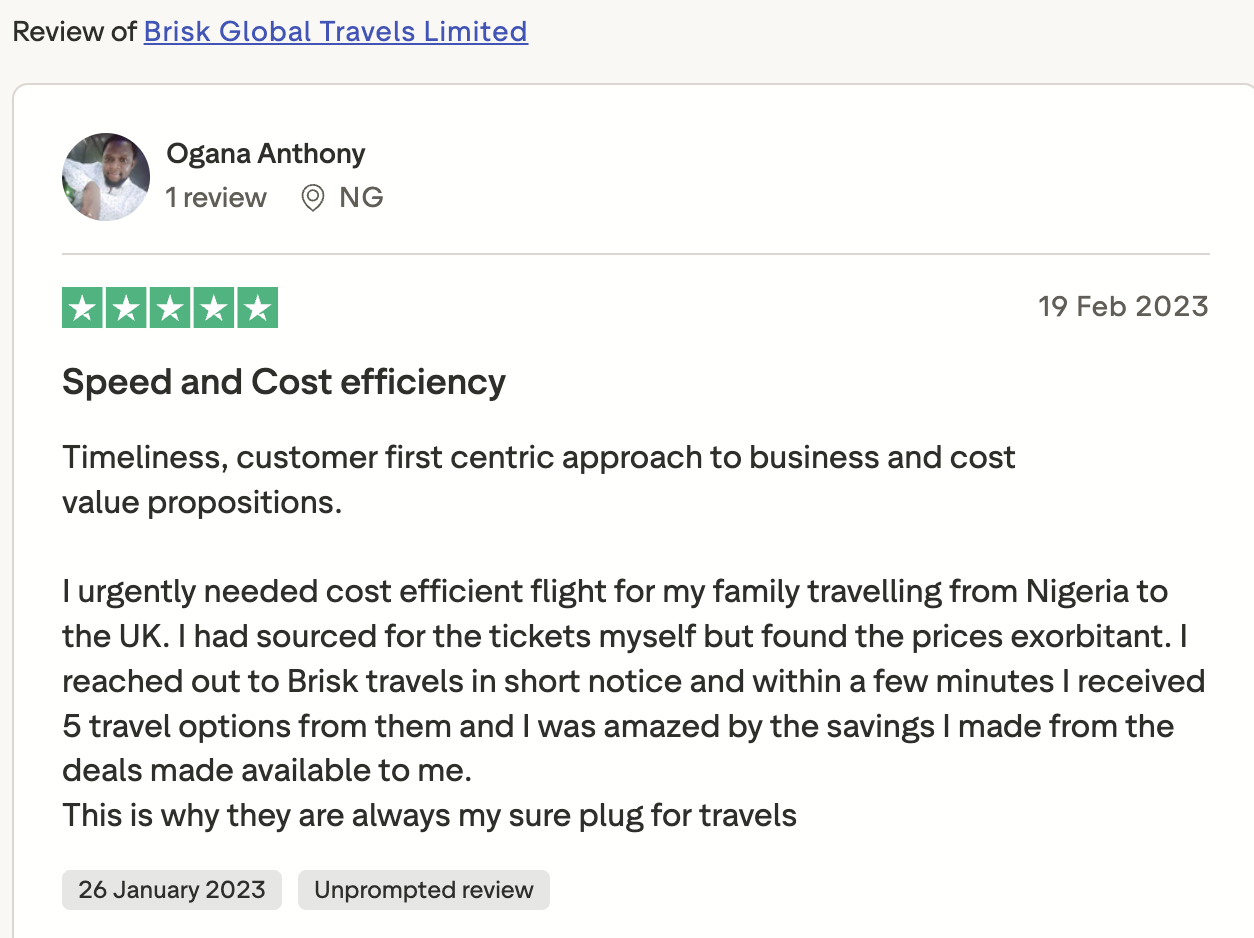
Task: Click the reviewer name Ogana Anthony
Action: pyautogui.click(x=266, y=153)
